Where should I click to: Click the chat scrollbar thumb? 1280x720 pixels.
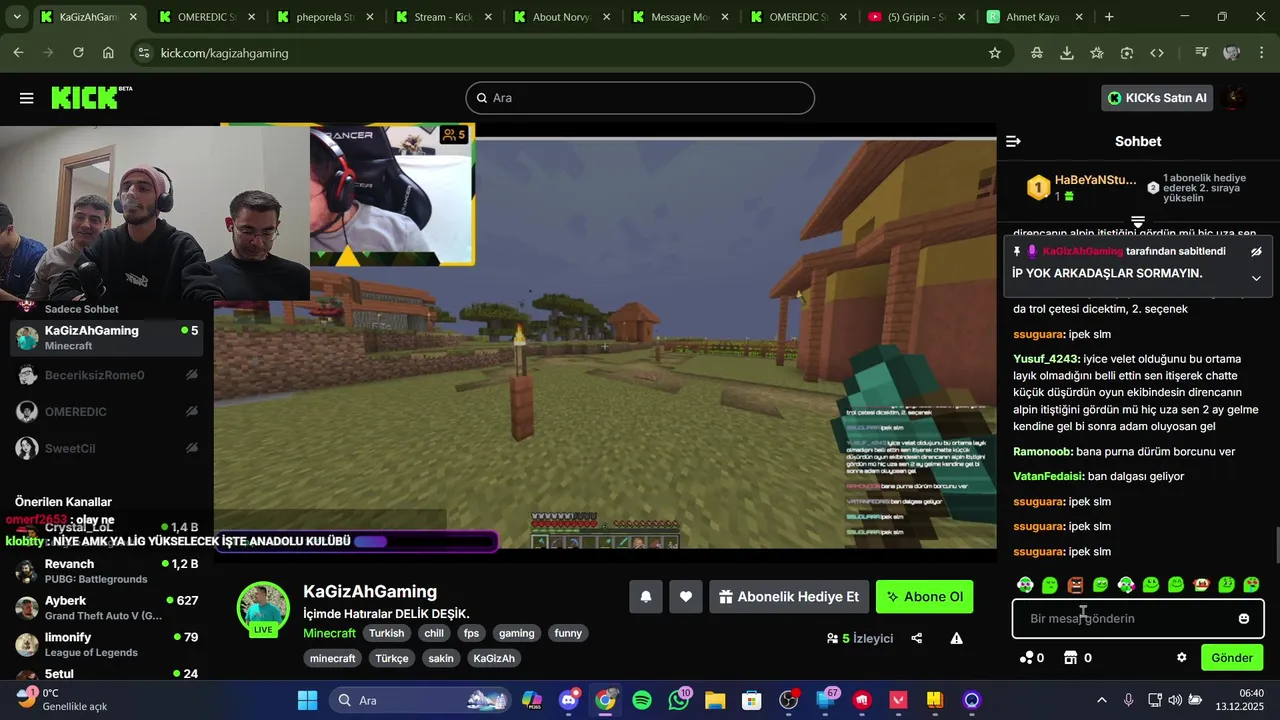(1276, 545)
